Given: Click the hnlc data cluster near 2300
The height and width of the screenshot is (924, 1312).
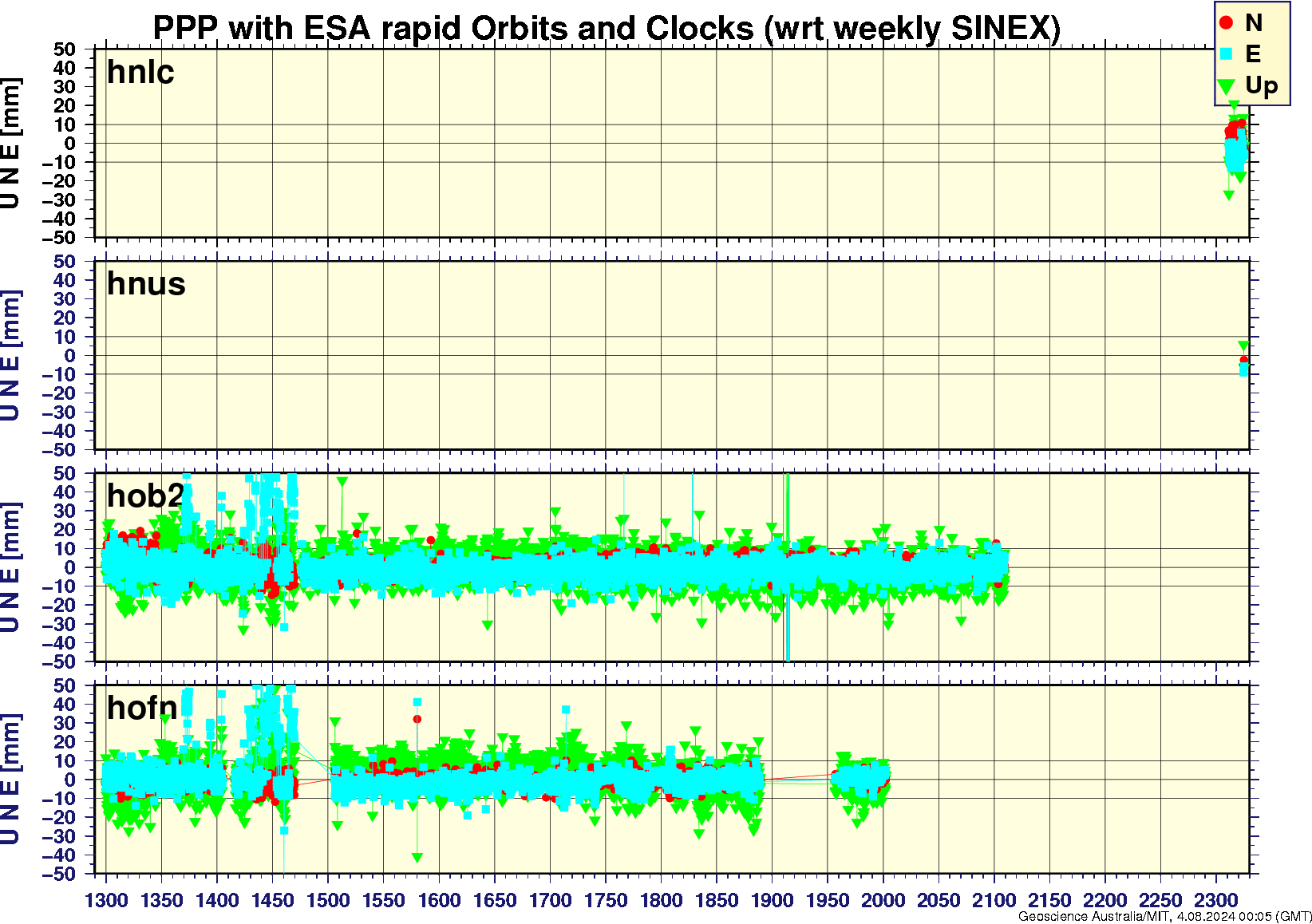Looking at the screenshot, I should (1236, 148).
